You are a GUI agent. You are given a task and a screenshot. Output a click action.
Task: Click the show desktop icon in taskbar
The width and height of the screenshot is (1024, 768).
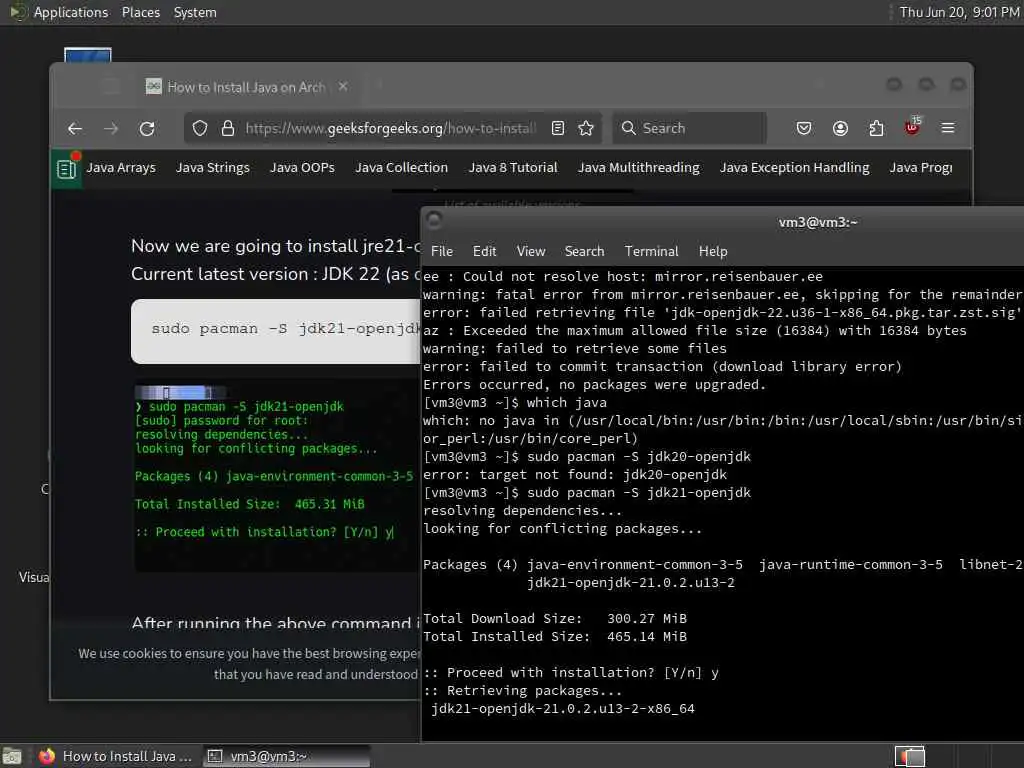[12, 756]
